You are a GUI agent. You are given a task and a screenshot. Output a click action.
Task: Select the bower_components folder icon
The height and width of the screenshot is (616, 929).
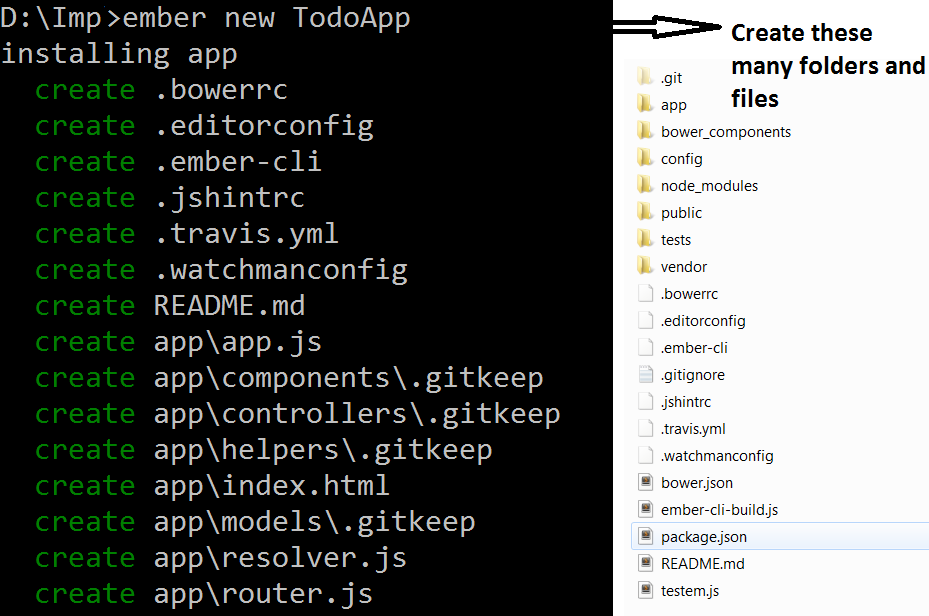click(x=645, y=131)
